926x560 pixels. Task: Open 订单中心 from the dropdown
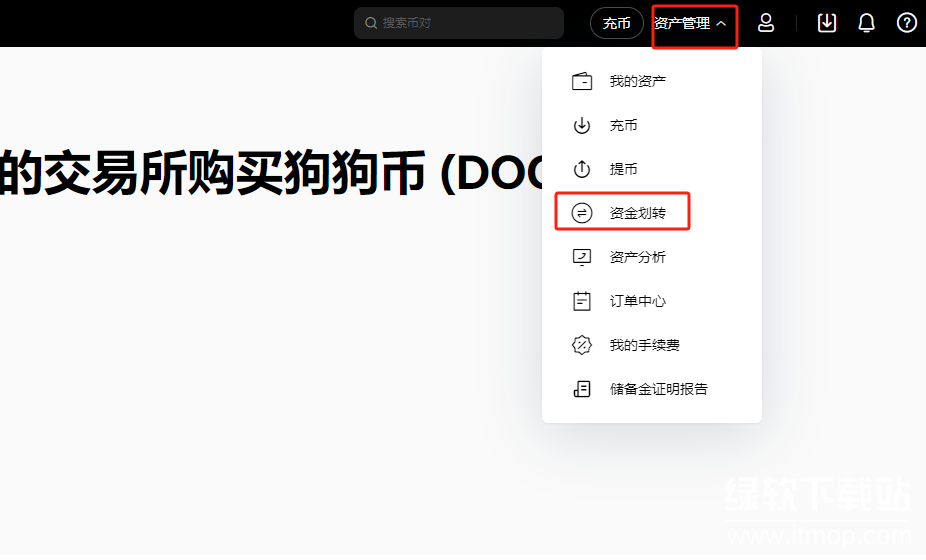637,301
